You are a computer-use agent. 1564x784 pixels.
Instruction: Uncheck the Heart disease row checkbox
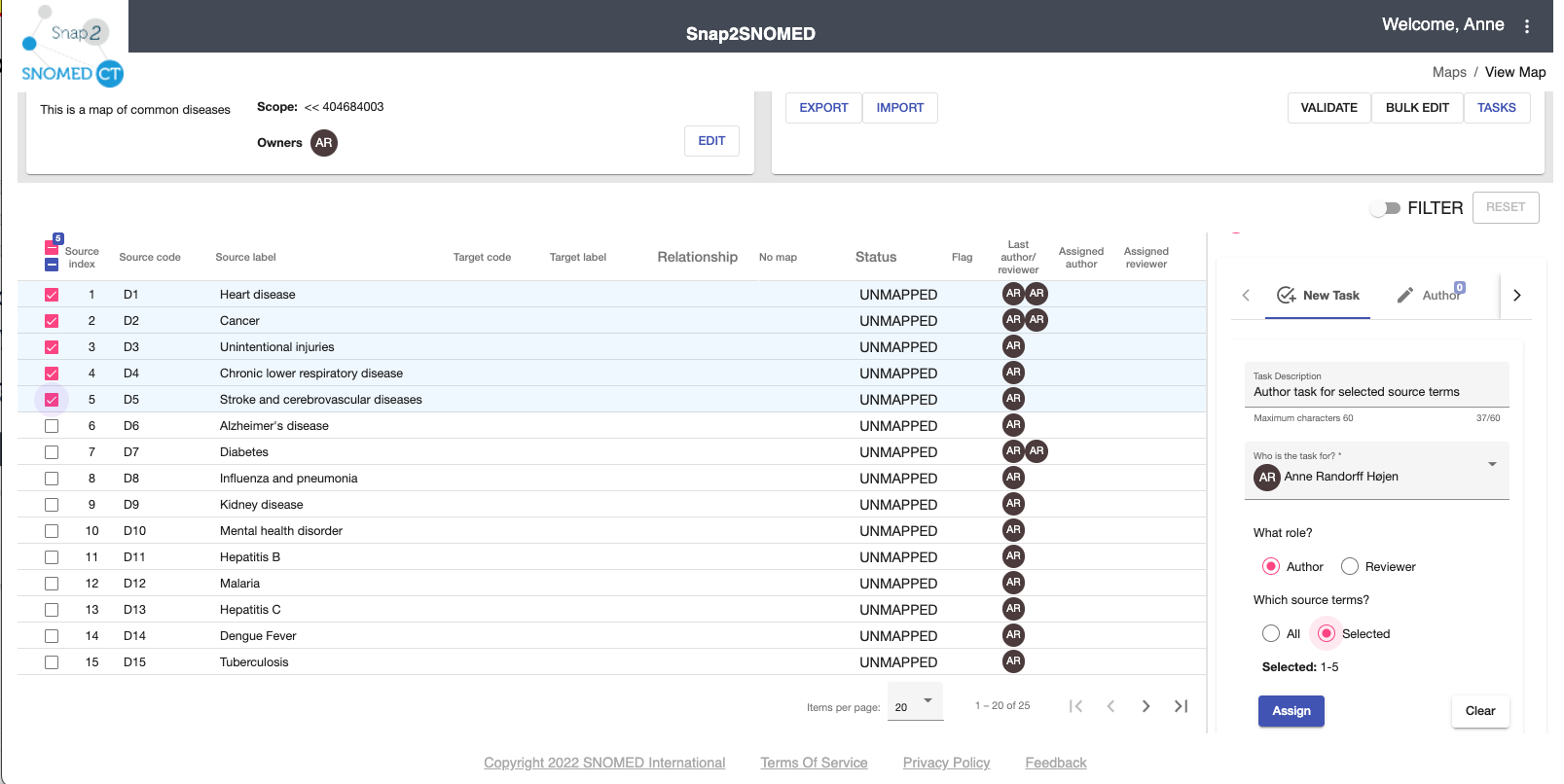pyautogui.click(x=52, y=295)
